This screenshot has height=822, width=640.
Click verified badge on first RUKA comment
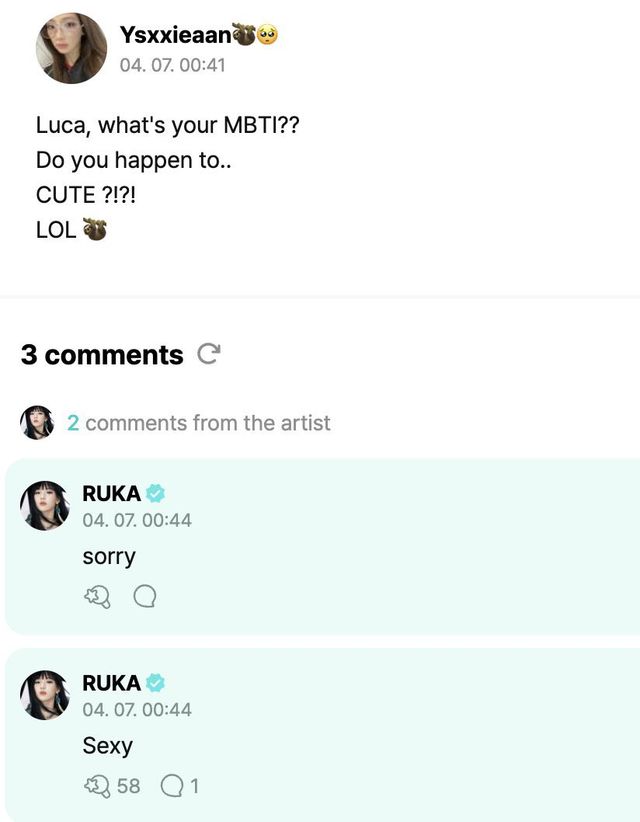click(x=156, y=494)
